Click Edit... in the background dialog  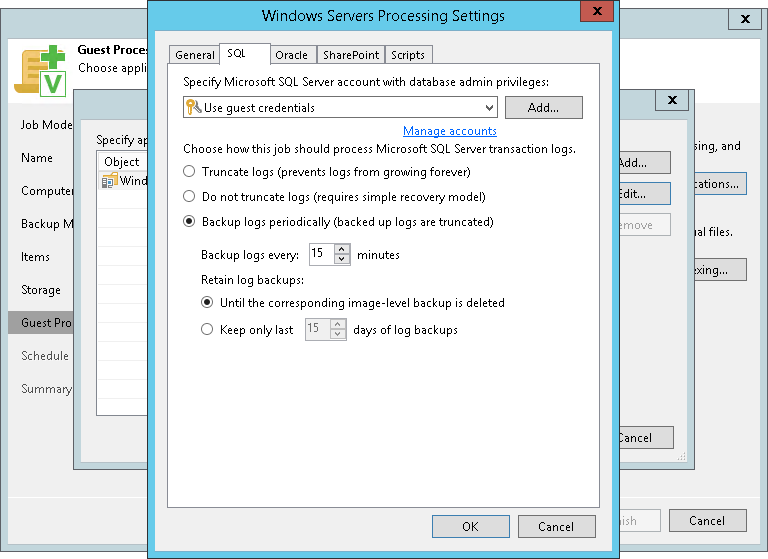[645, 194]
